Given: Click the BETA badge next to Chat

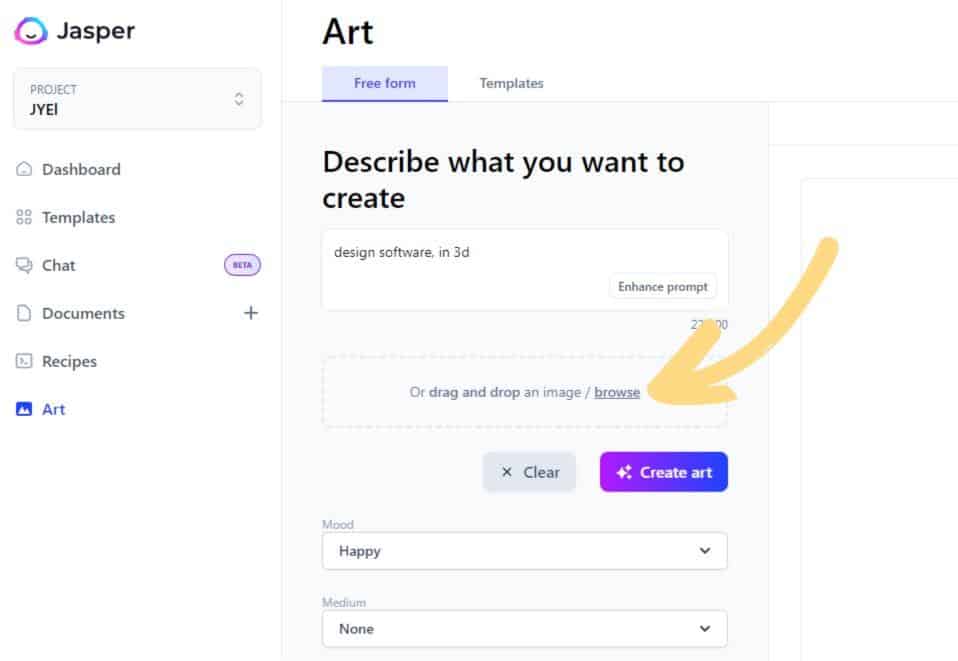Looking at the screenshot, I should click(243, 265).
